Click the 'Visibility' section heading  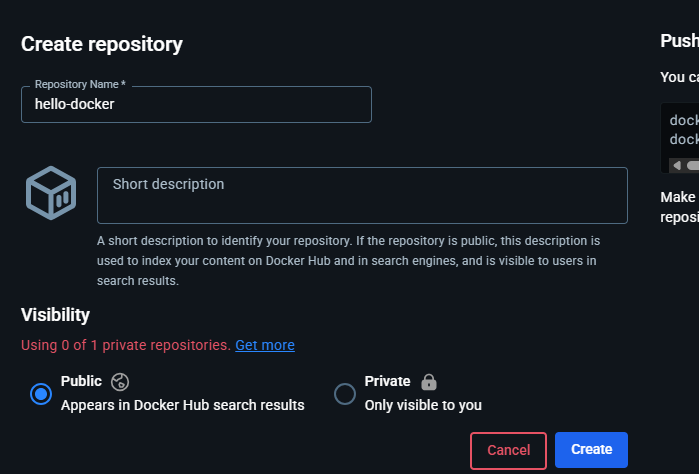coord(55,315)
